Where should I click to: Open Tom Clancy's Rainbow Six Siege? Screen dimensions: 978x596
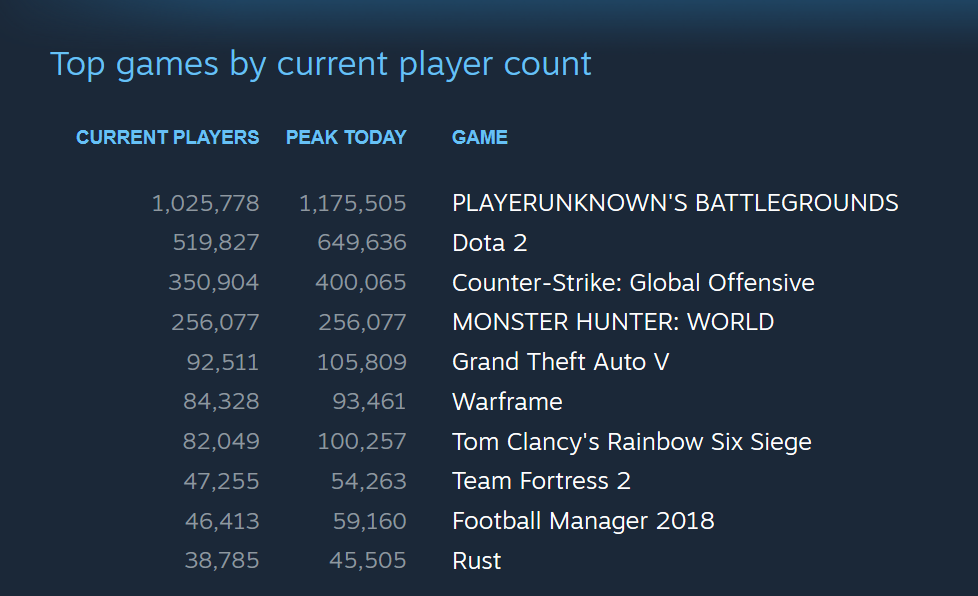click(631, 442)
